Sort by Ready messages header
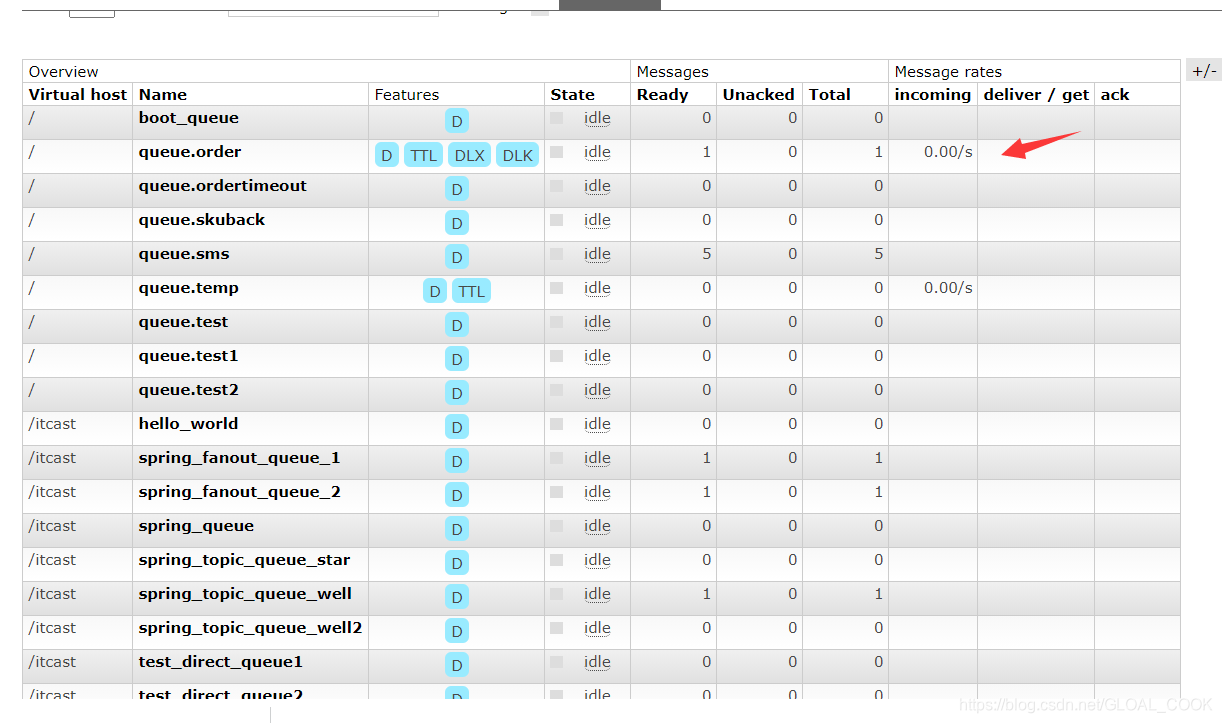The height and width of the screenshot is (723, 1222). [x=663, y=94]
